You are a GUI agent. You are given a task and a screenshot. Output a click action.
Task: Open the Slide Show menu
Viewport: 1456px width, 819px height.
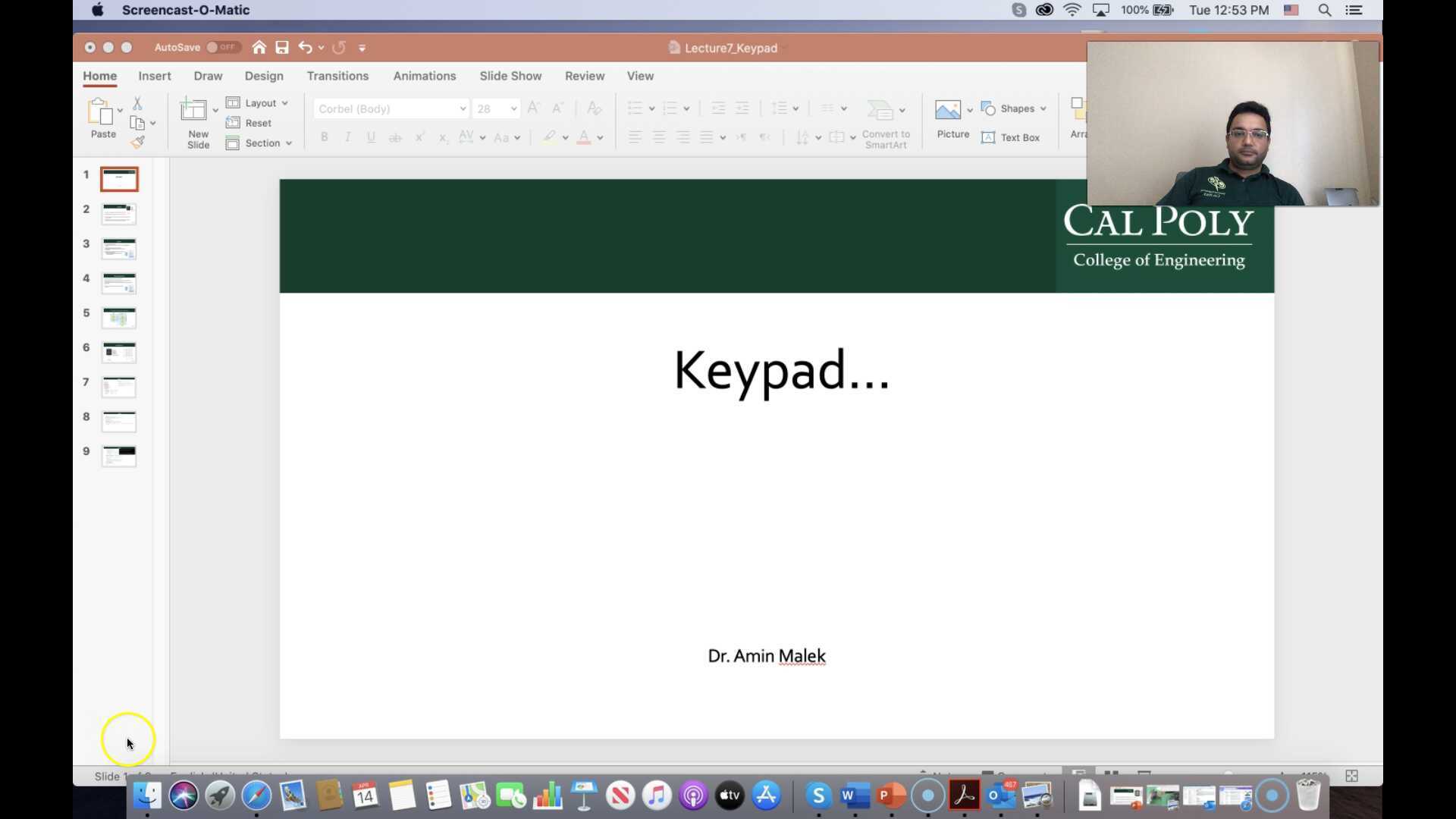(x=510, y=76)
